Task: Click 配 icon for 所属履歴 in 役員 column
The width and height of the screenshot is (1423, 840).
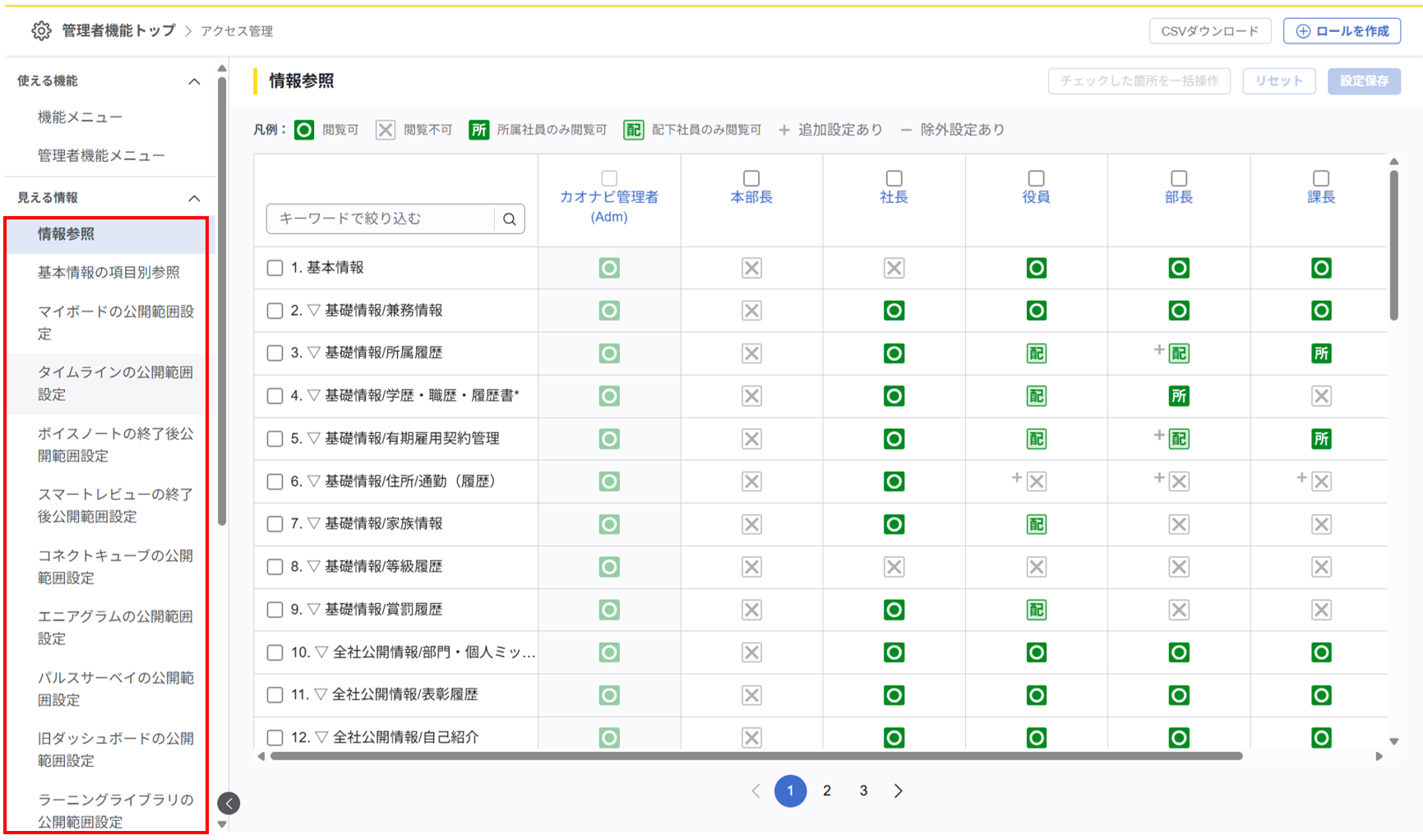Action: pos(1037,353)
